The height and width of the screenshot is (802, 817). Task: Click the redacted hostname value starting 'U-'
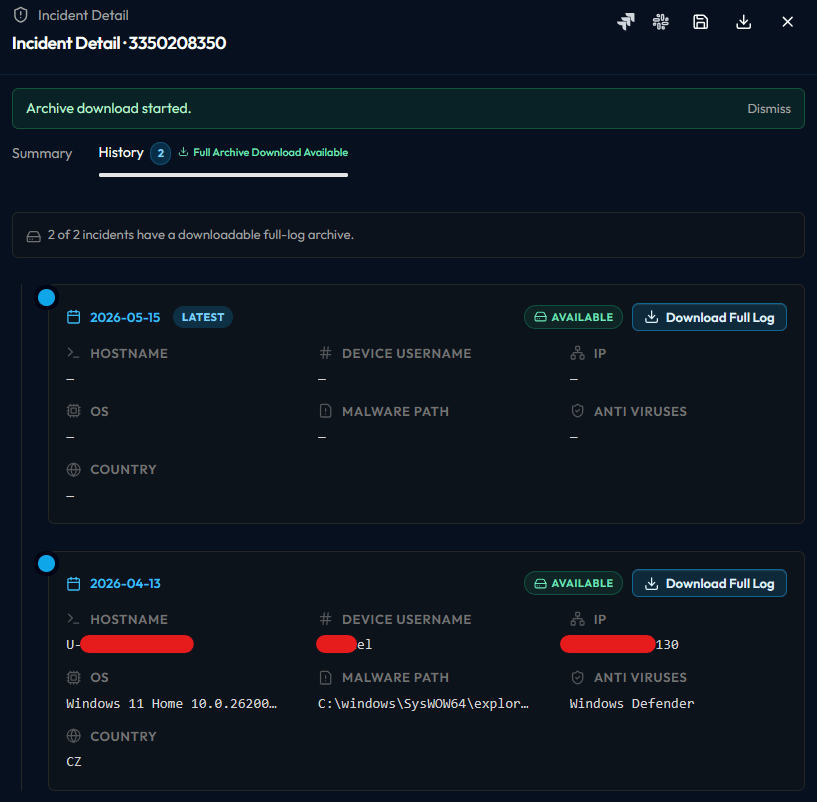click(130, 644)
